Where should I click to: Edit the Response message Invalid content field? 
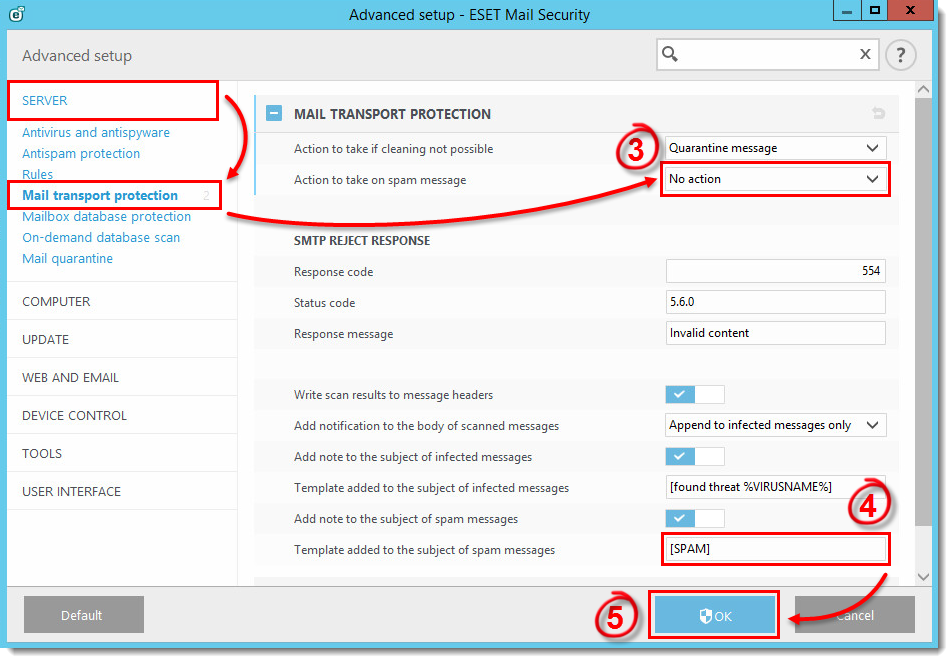coord(775,332)
